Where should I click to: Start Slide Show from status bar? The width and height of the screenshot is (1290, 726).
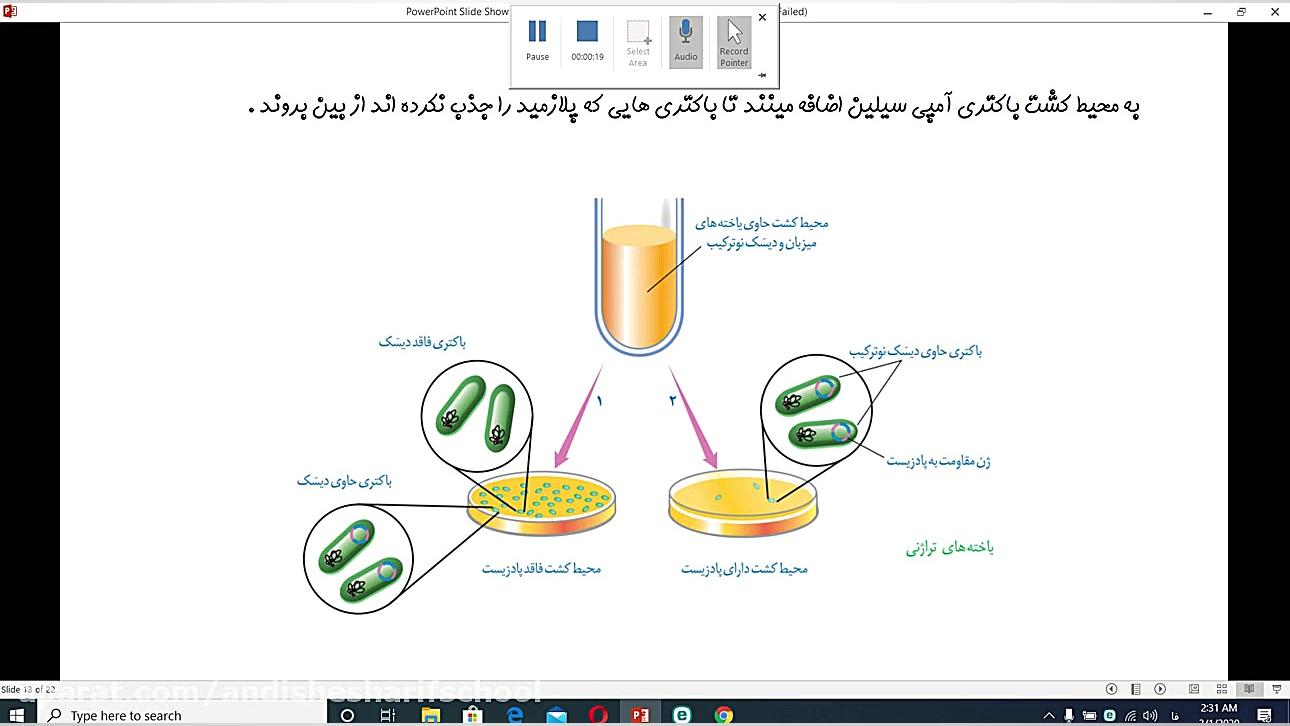[x=1276, y=689]
